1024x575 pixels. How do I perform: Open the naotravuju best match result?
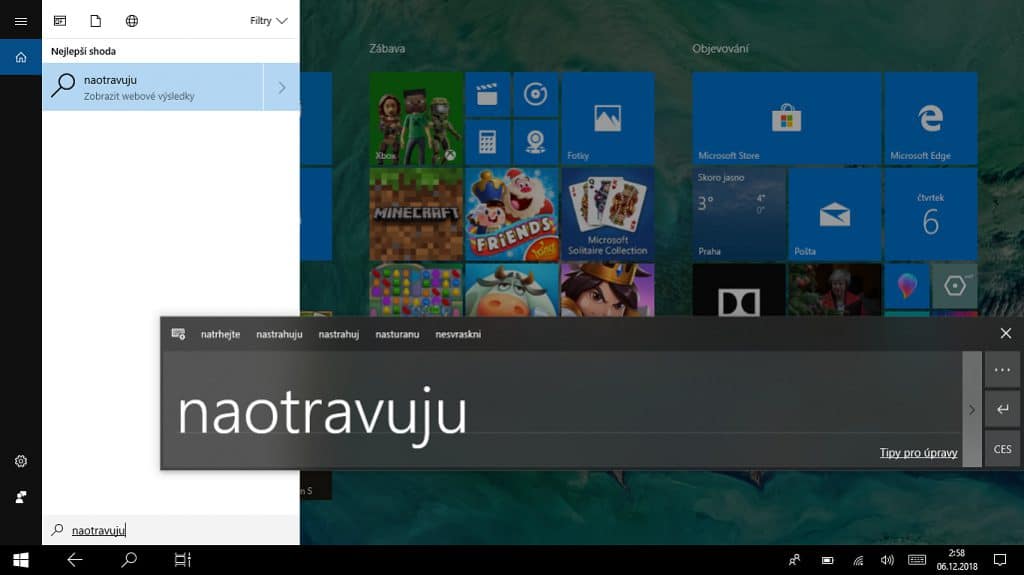point(153,87)
